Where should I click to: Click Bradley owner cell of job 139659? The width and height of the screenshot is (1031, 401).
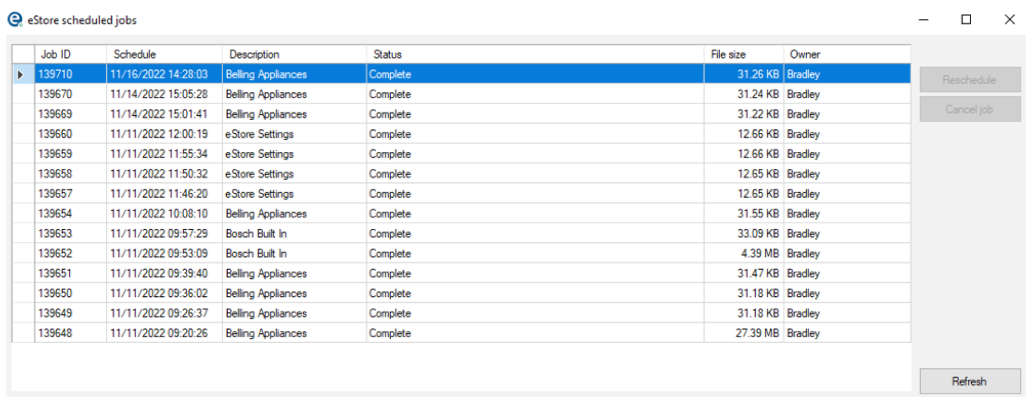(847, 154)
